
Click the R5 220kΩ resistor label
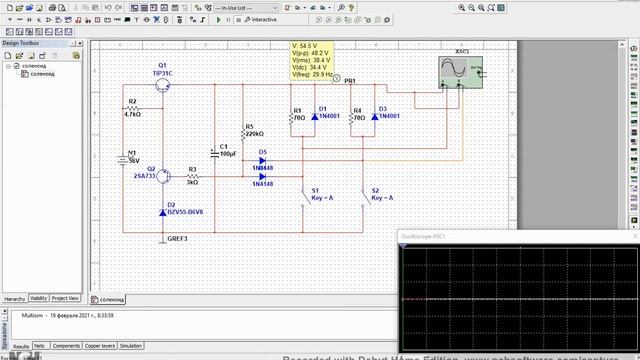pos(254,130)
